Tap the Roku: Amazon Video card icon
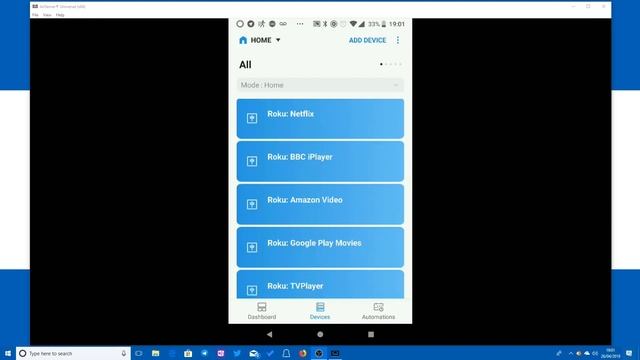This screenshot has height=360, width=640. pos(252,204)
